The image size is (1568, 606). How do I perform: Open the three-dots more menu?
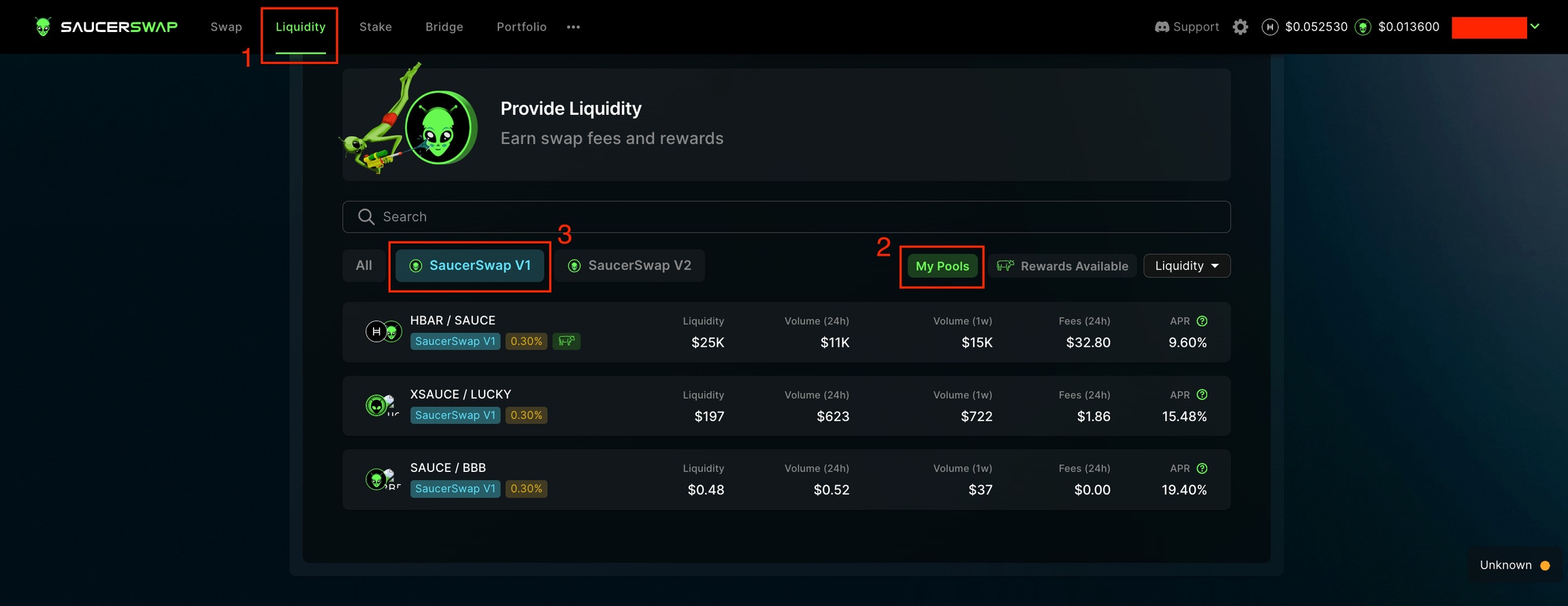[573, 27]
